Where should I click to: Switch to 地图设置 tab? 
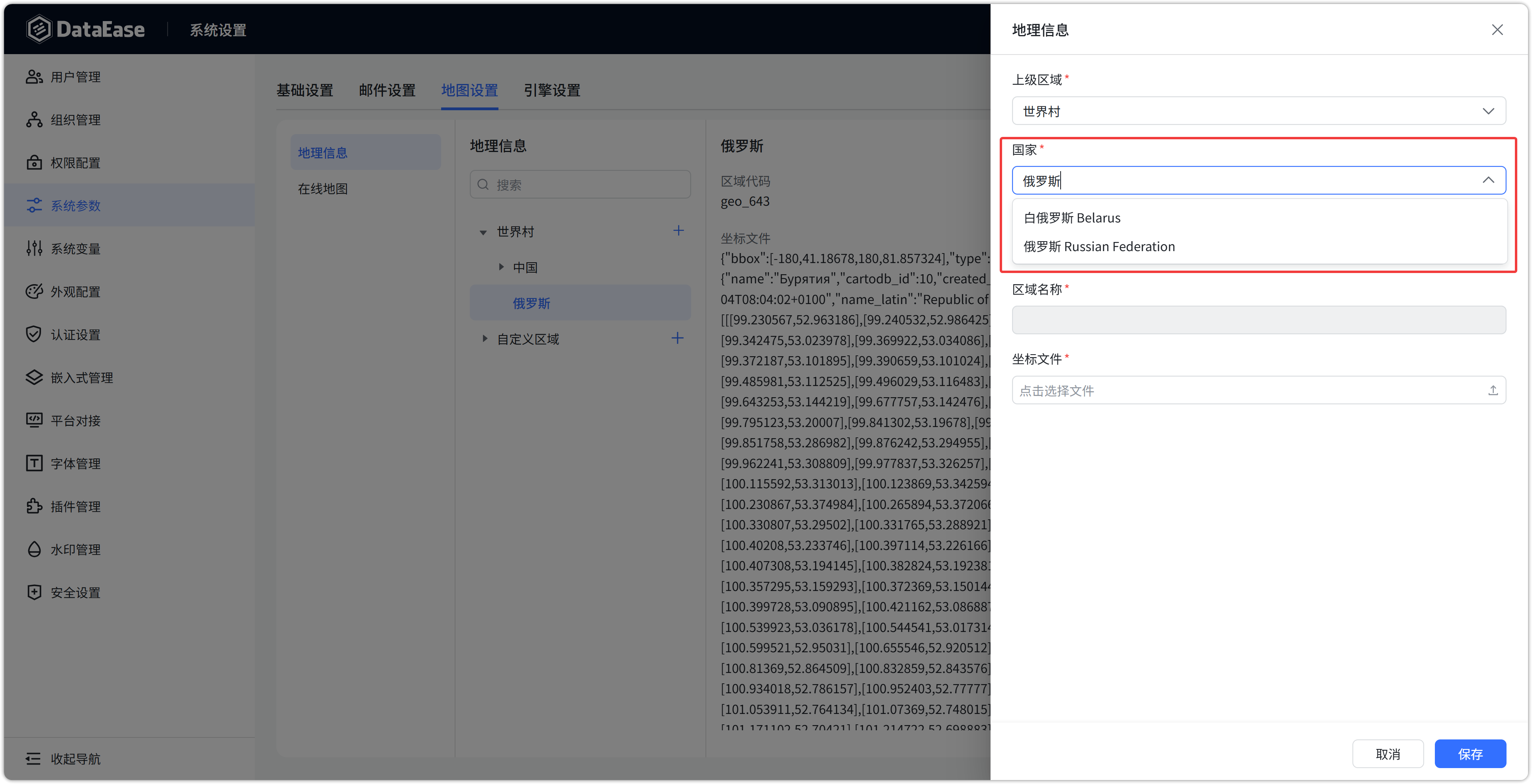coord(469,90)
